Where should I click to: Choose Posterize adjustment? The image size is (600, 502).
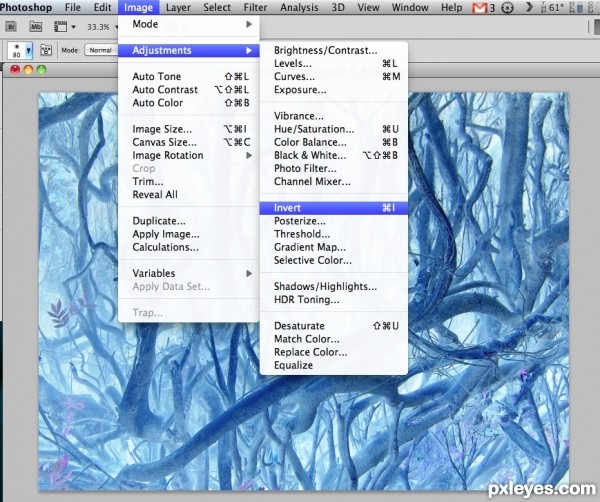coord(334,221)
